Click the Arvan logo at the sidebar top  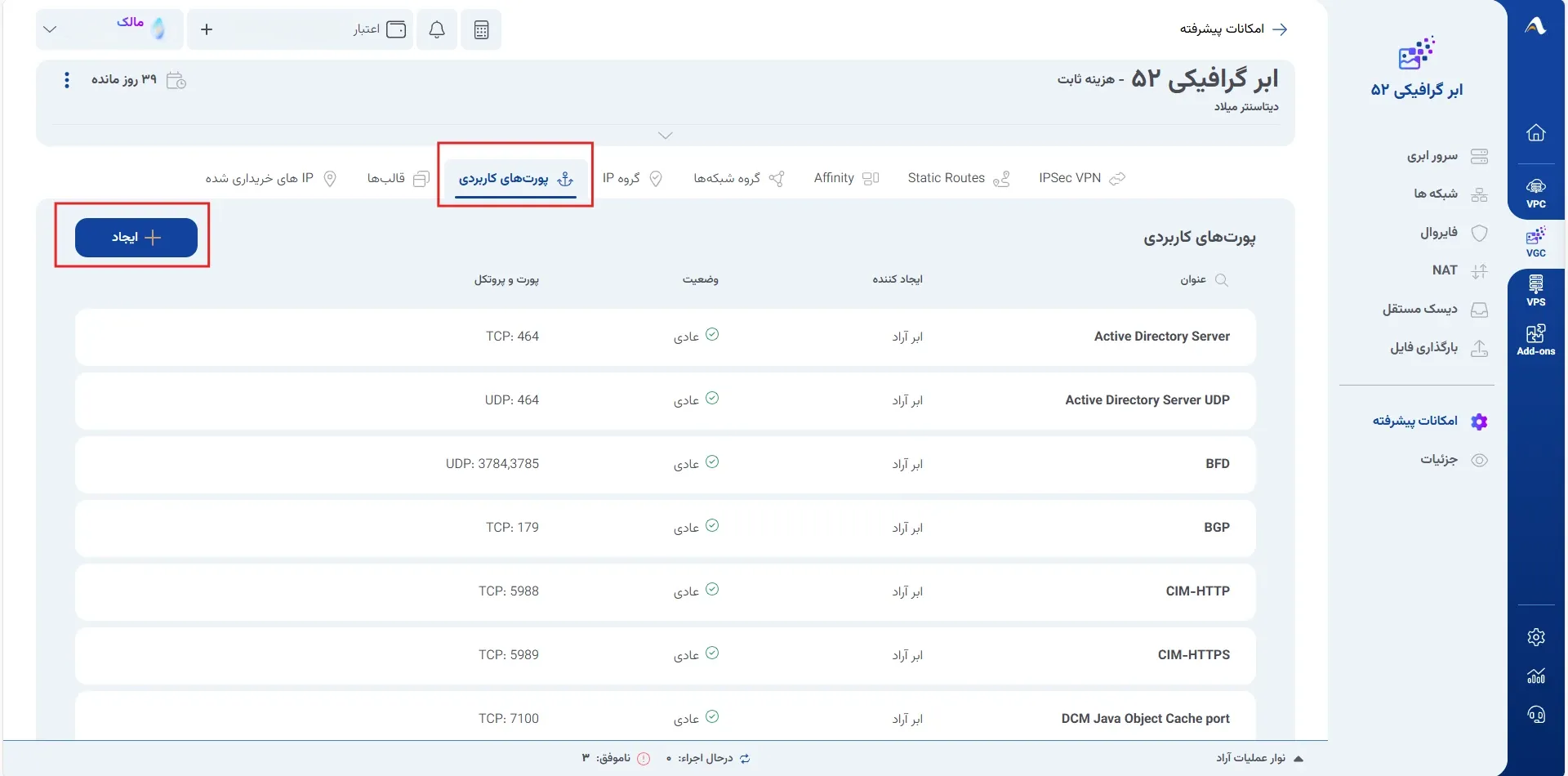pyautogui.click(x=1535, y=26)
